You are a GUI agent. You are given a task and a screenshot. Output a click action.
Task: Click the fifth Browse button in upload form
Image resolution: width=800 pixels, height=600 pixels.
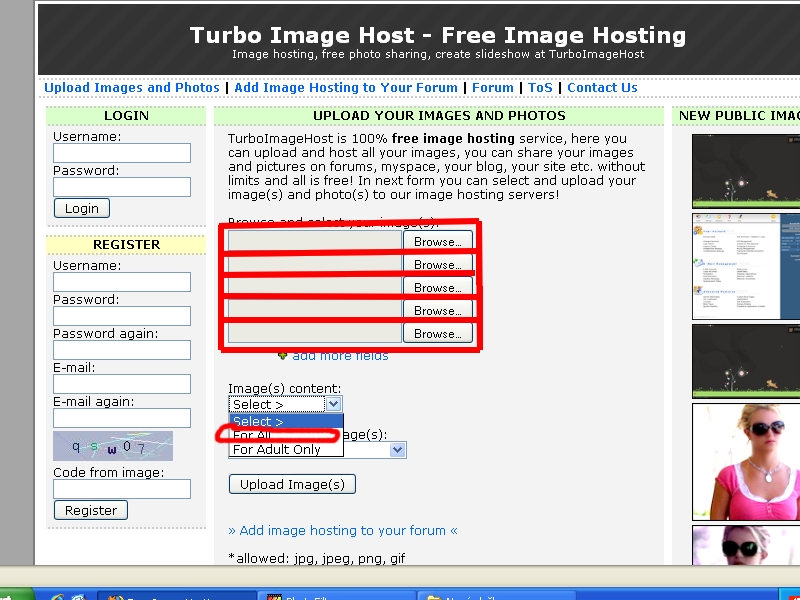point(438,333)
